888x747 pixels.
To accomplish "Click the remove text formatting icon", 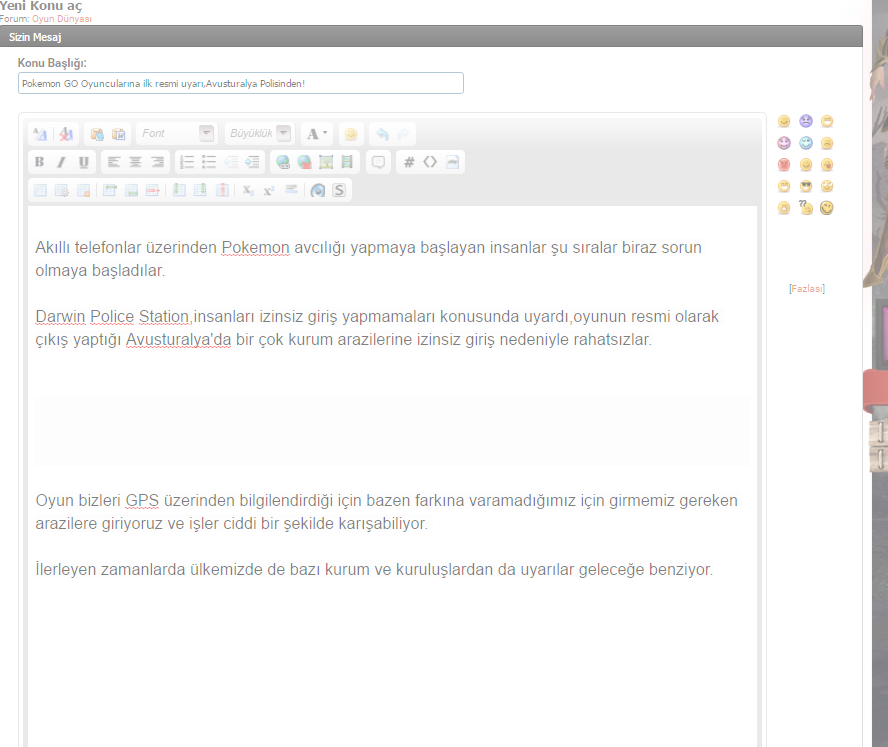I will (66, 134).
